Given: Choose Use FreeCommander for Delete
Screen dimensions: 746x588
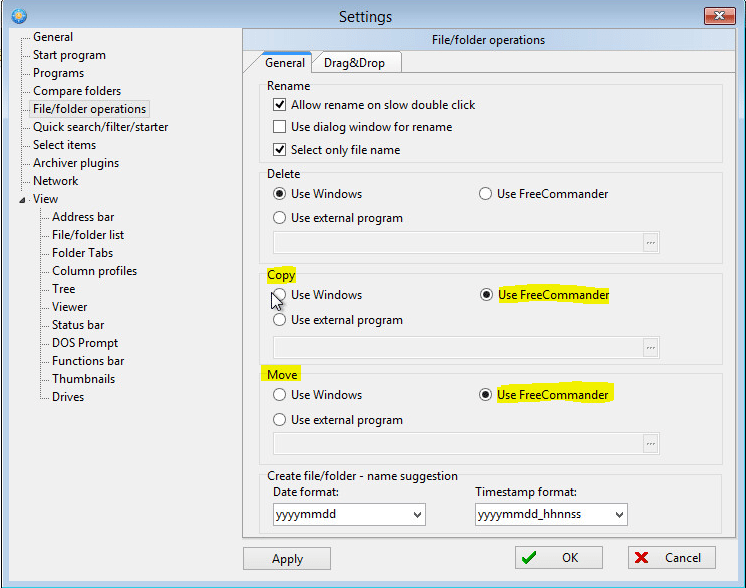Looking at the screenshot, I should pyautogui.click(x=486, y=194).
